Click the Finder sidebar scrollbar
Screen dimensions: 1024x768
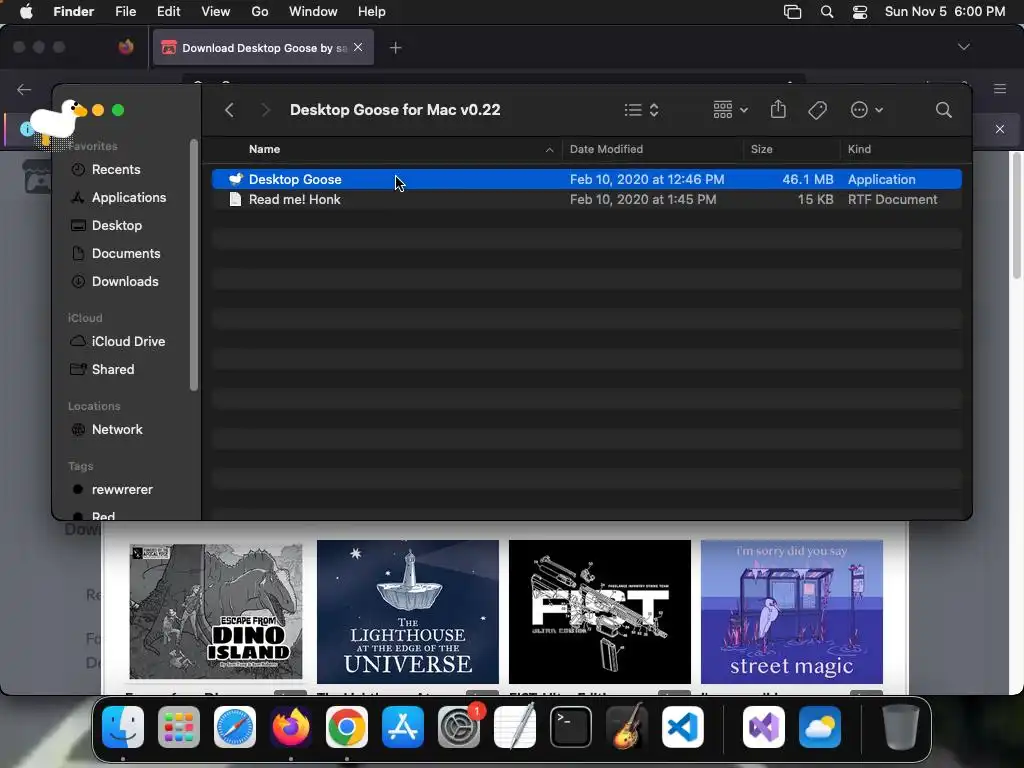coord(193,264)
